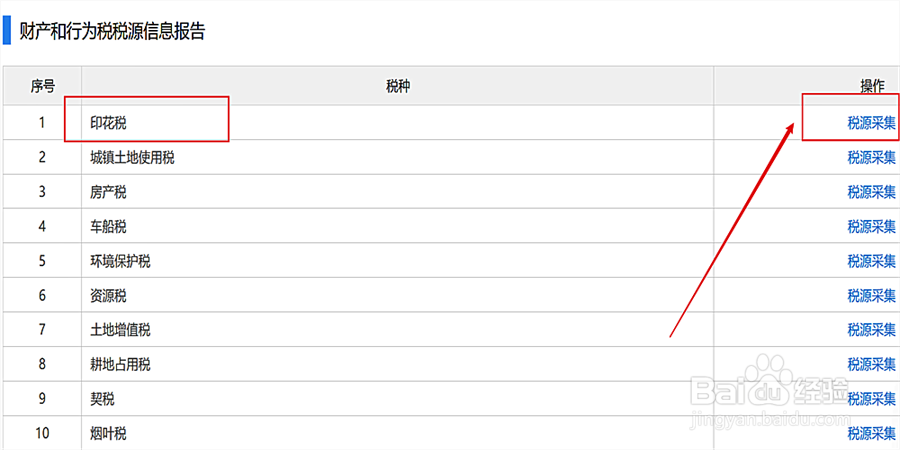Select the 城镇土地使用税 tax name cell
900x450 pixels.
coord(397,157)
